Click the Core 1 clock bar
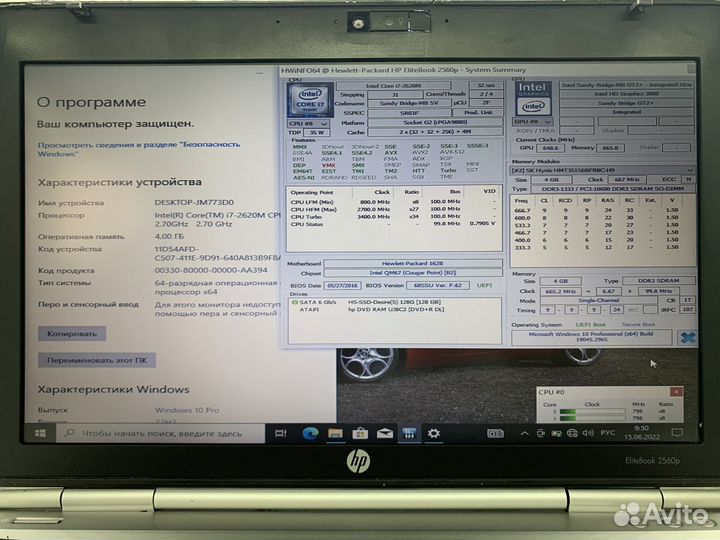720x540 pixels. click(x=592, y=418)
